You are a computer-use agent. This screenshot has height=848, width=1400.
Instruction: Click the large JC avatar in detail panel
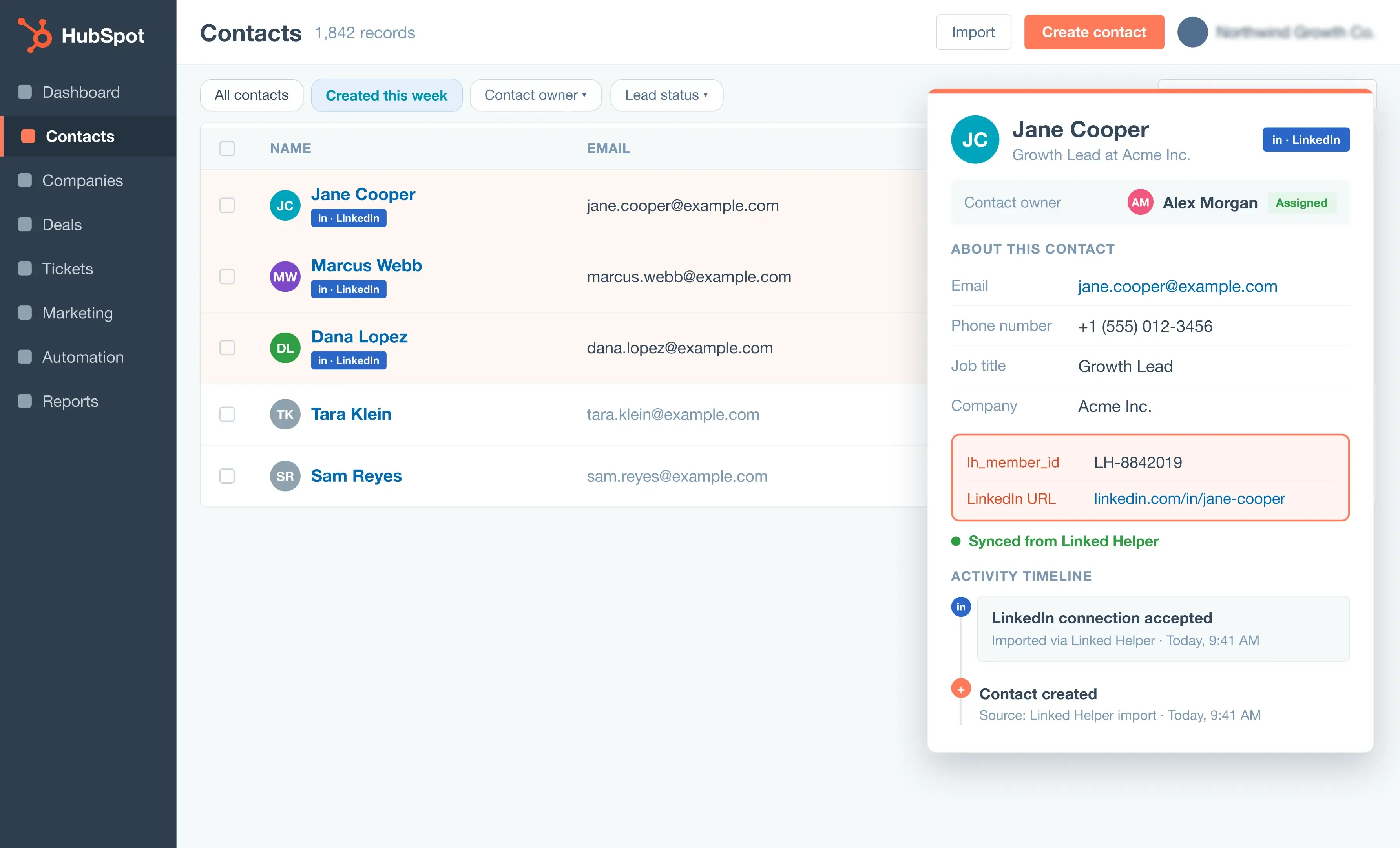tap(975, 140)
